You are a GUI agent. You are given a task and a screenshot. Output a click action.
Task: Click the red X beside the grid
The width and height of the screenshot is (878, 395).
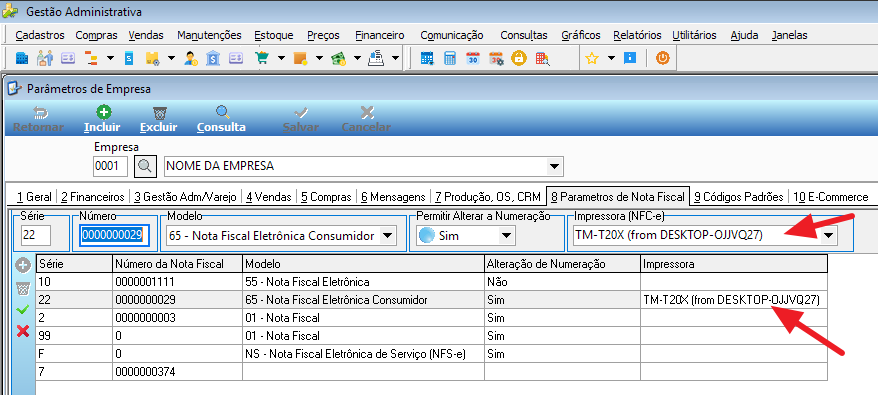(x=23, y=331)
